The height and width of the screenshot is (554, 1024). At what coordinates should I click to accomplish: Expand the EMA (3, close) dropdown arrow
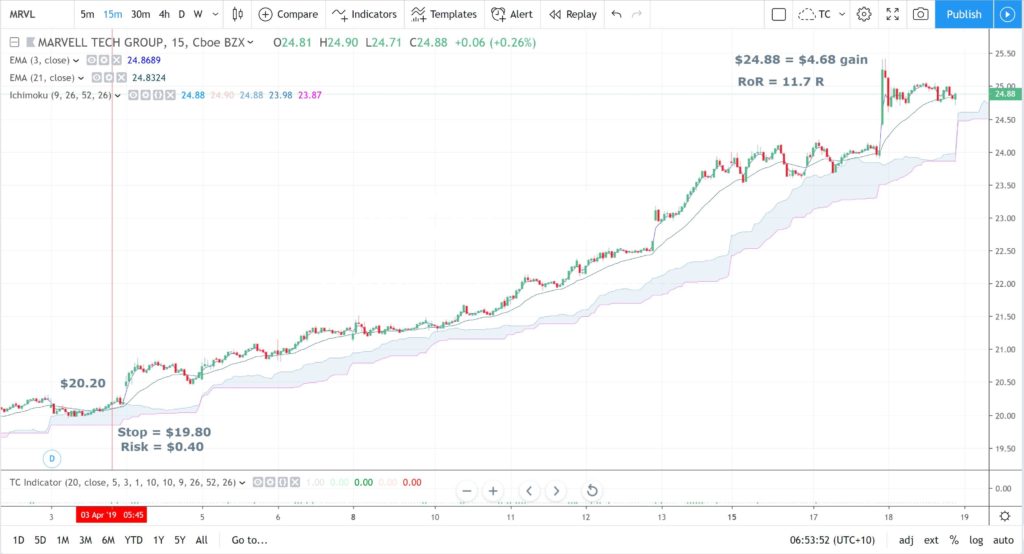(76, 61)
